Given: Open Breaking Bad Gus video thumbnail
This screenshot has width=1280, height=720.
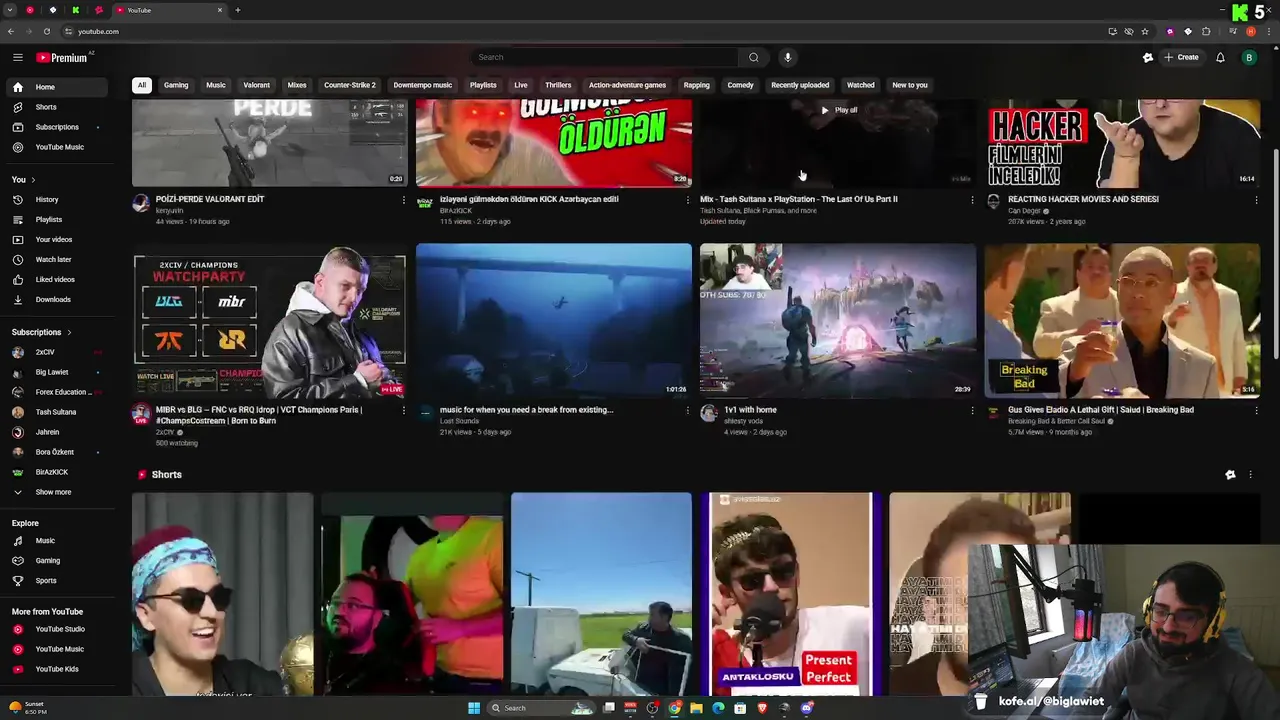Looking at the screenshot, I should (x=1122, y=321).
